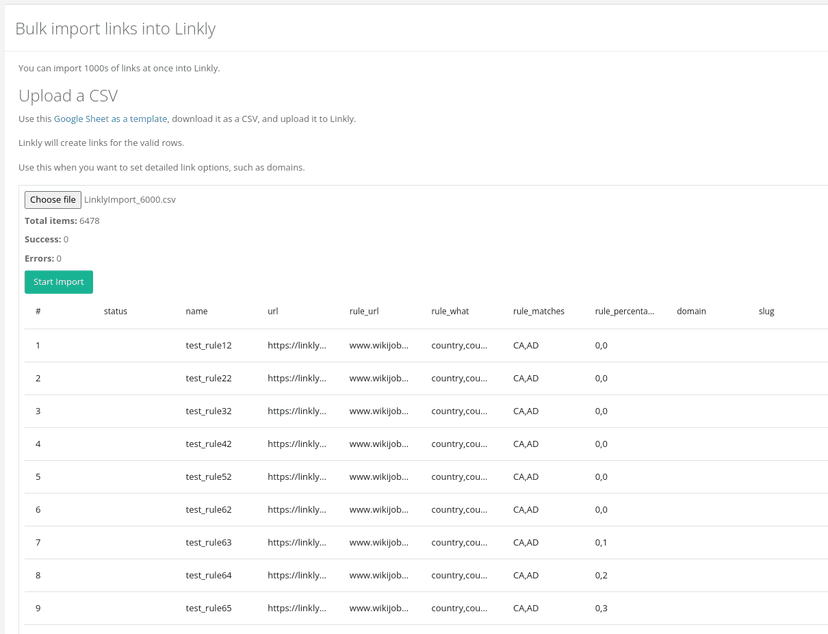Click the LinklyImport_6000.csv filename text

click(132, 200)
